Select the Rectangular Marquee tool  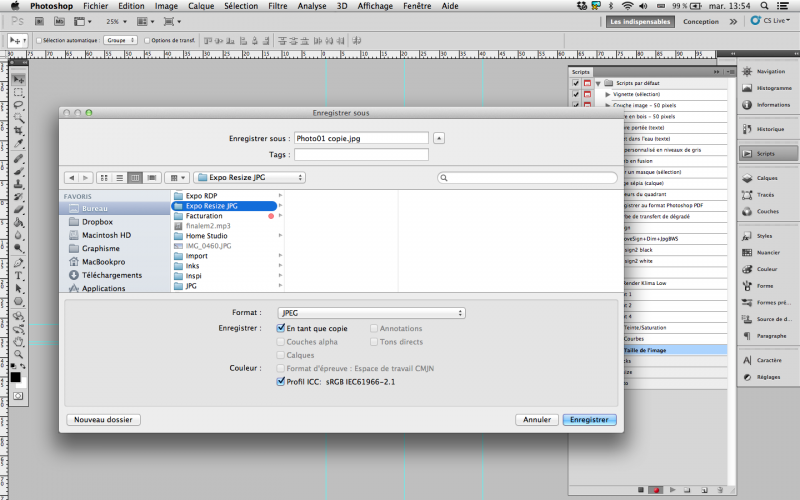tap(18, 92)
